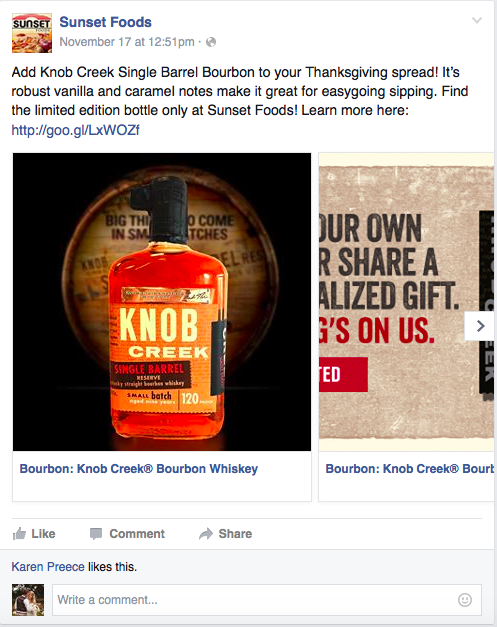Click the November 17 timestamp link

(x=127, y=42)
